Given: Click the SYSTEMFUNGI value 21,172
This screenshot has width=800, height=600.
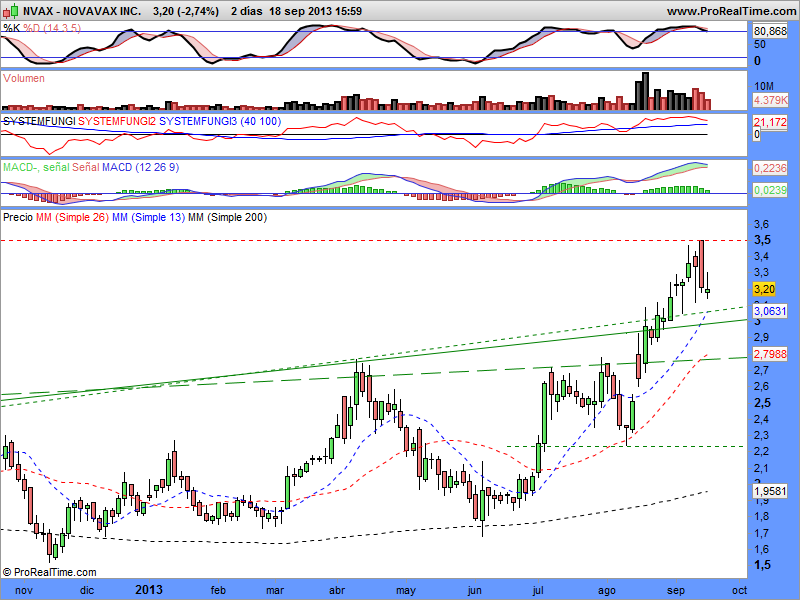Looking at the screenshot, I should [770, 122].
